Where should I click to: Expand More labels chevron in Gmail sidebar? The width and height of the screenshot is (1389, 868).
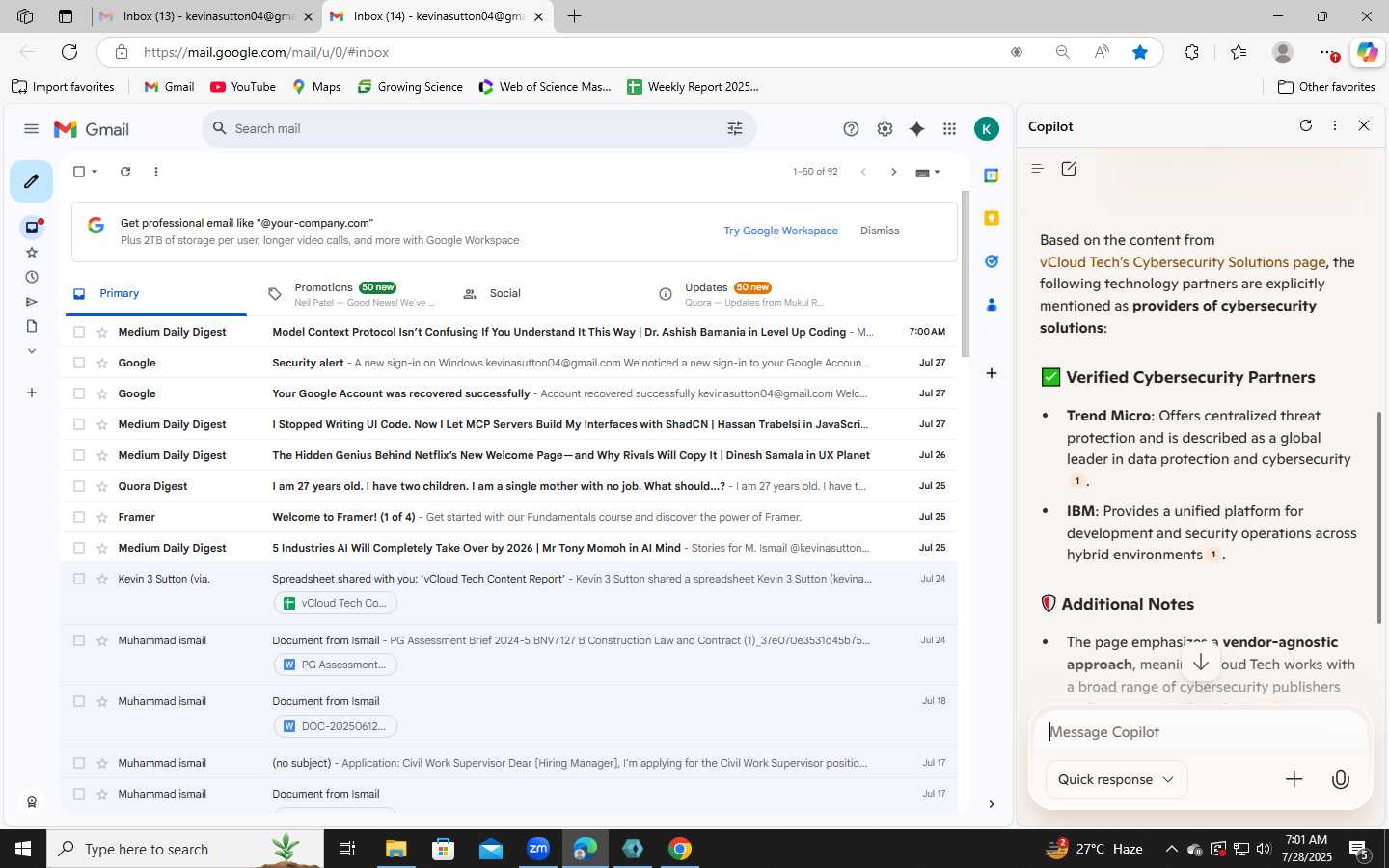32,351
